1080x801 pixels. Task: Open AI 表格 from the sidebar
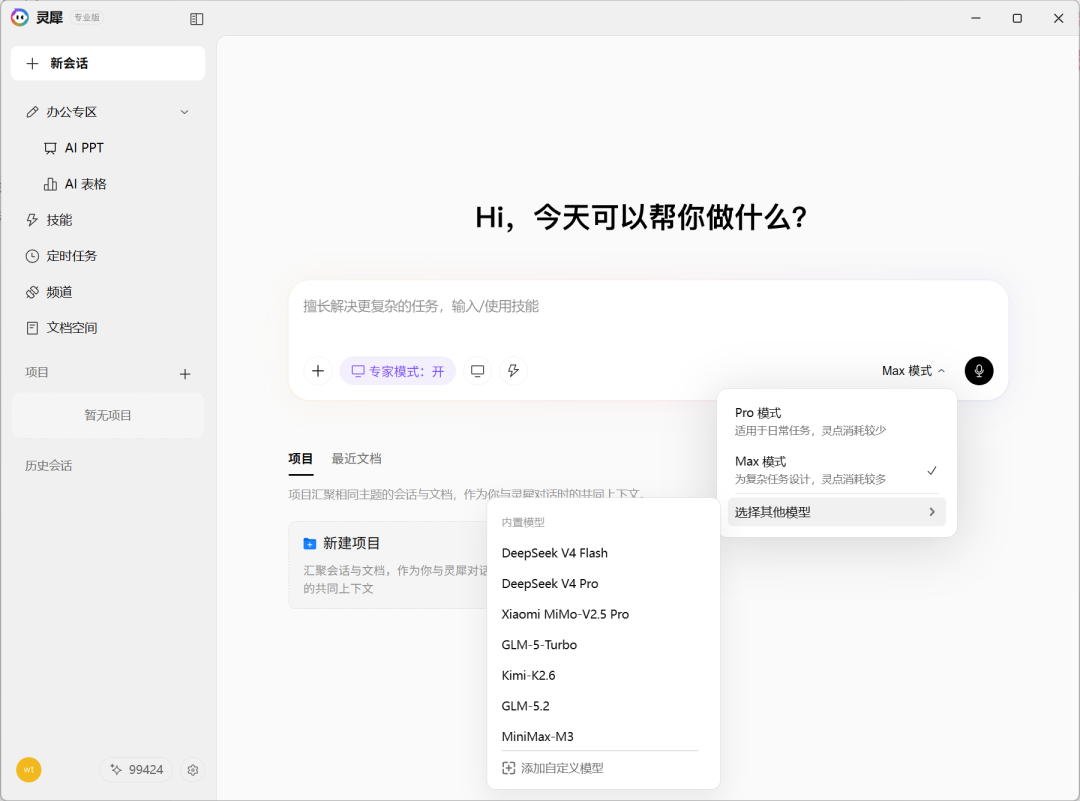tap(108, 184)
